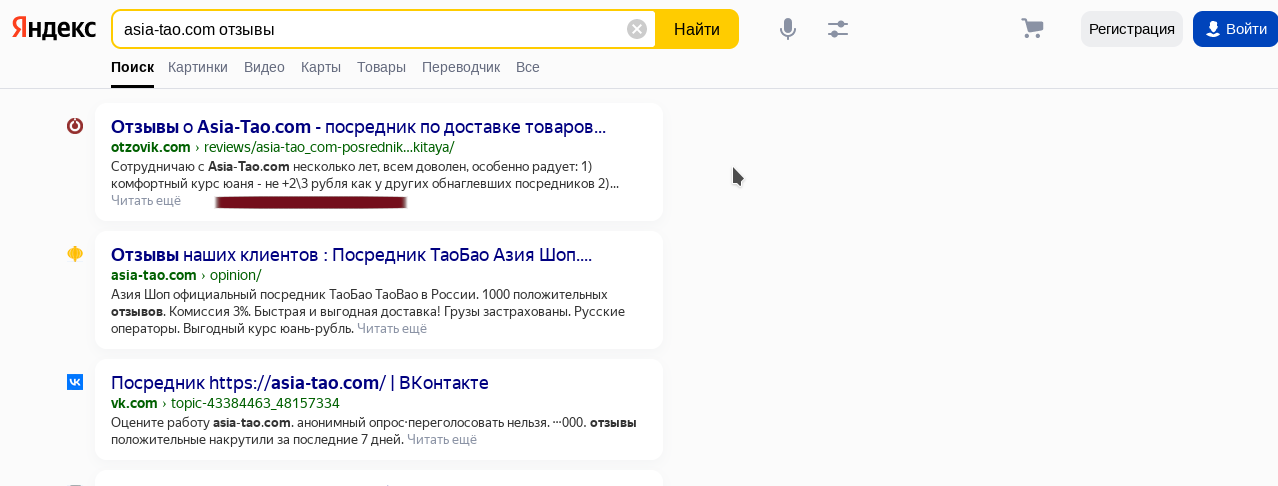Switch to the Видео tab
The width and height of the screenshot is (1278, 486).
point(264,67)
